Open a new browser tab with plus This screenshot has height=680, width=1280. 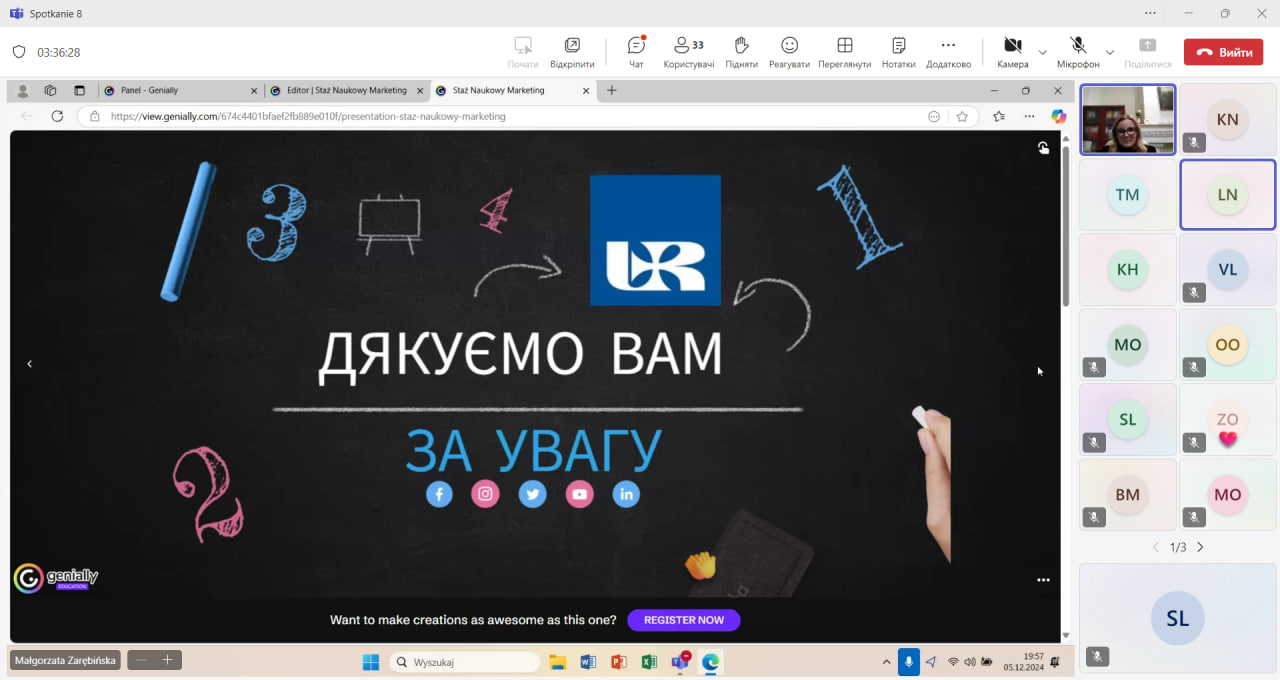[x=612, y=90]
